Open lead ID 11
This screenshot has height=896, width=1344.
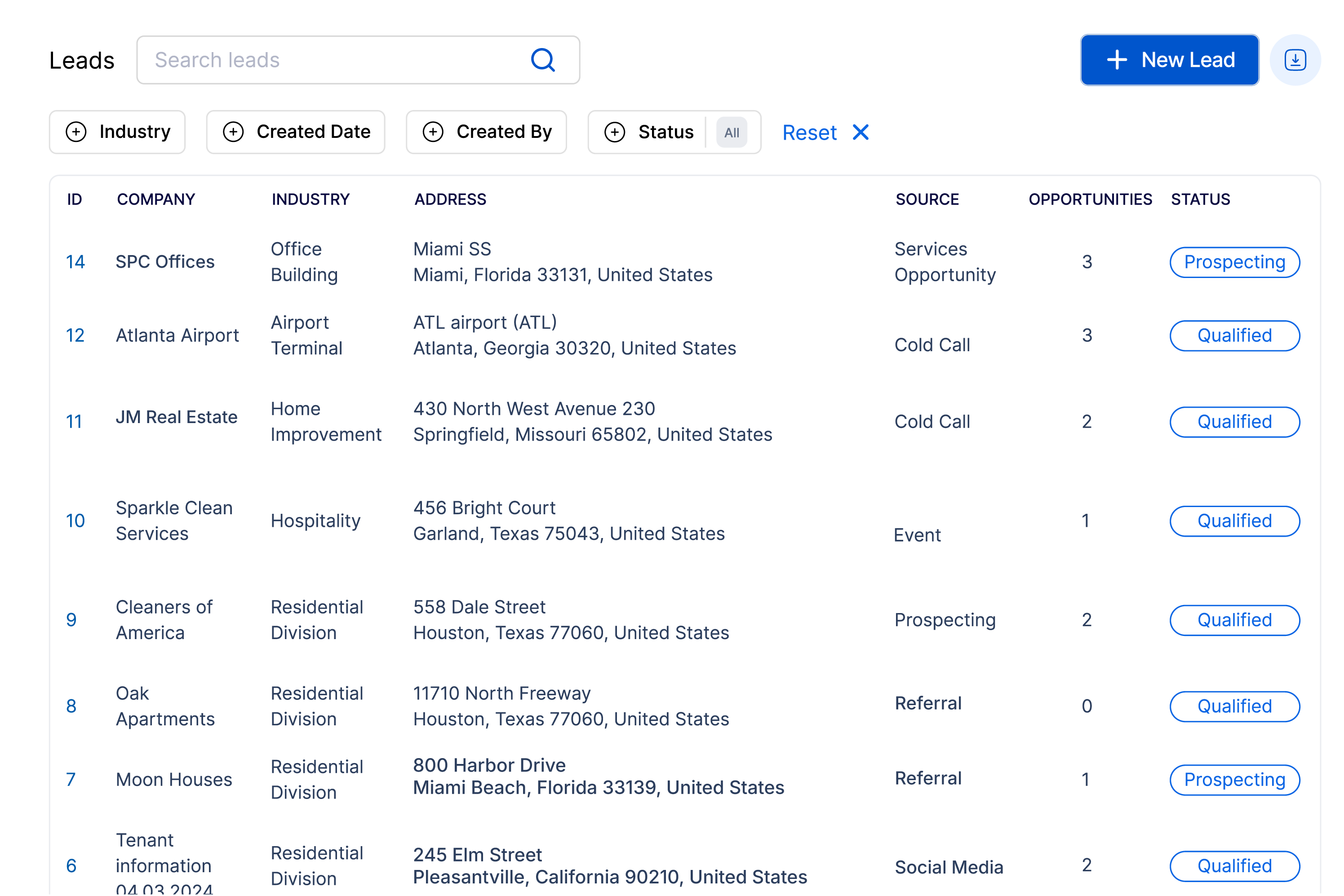click(x=74, y=422)
